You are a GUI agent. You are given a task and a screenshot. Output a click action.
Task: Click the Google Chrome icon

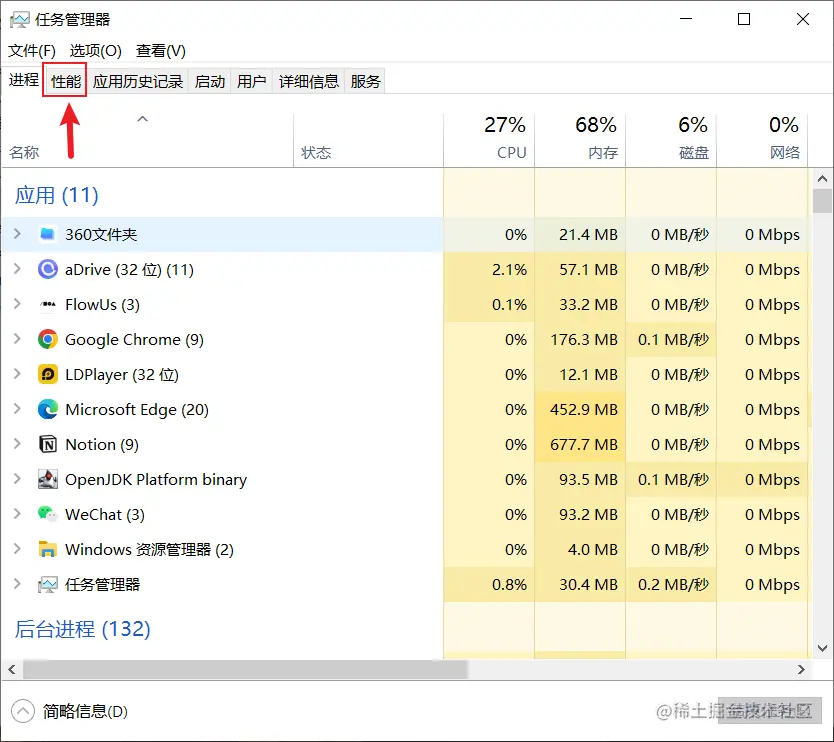click(x=47, y=339)
